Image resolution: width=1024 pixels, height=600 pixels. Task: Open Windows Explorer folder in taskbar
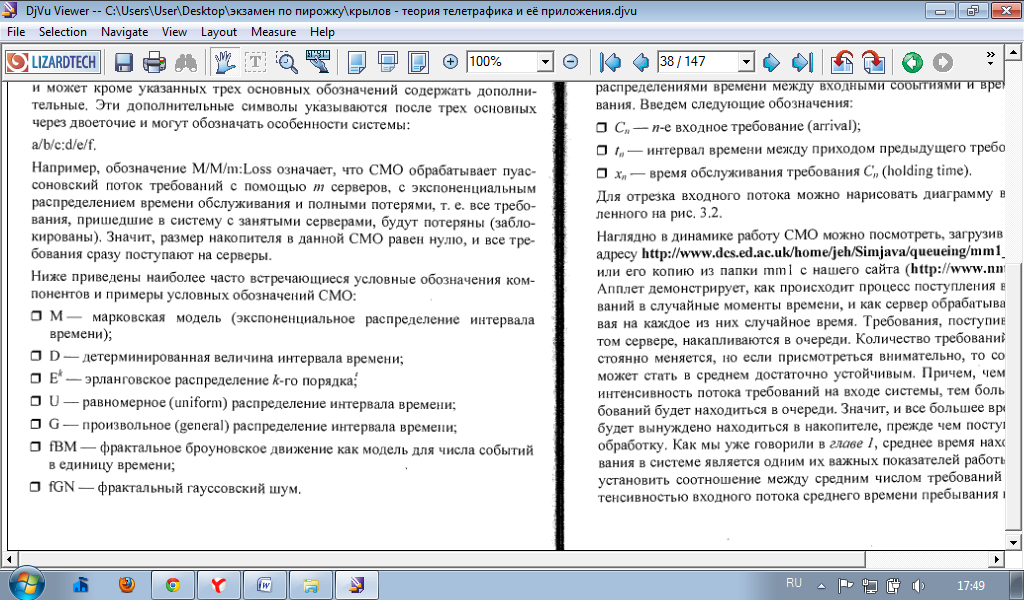pyautogui.click(x=310, y=585)
